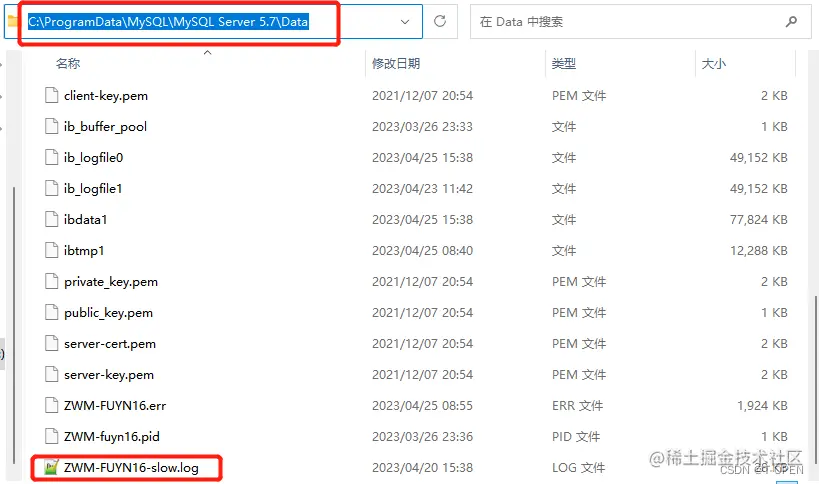Image resolution: width=819 pixels, height=484 pixels.
Task: Click the ZWM-fuyn16.pid file icon
Action: [51, 436]
